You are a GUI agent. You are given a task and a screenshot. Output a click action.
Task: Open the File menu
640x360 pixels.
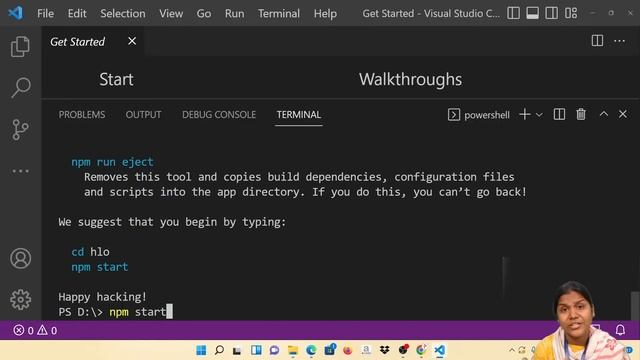(45, 13)
